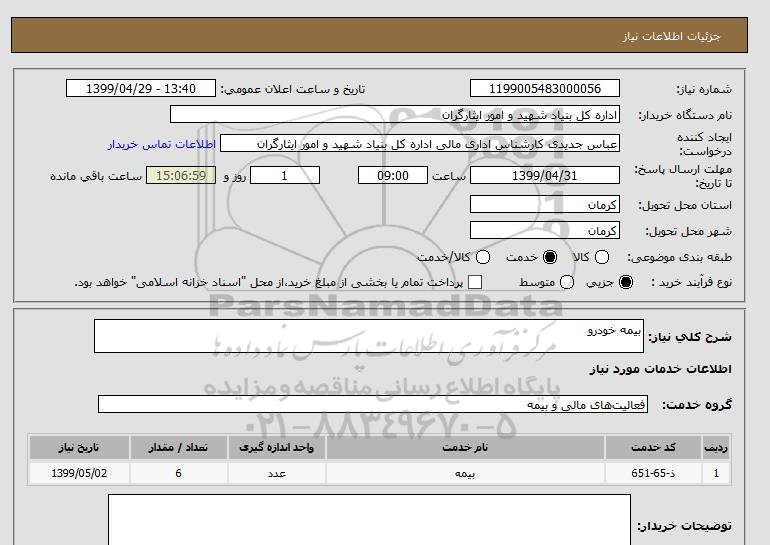Image resolution: width=770 pixels, height=545 pixels.
Task: Click the request creator عباس جدیدی field
Action: tap(420, 144)
